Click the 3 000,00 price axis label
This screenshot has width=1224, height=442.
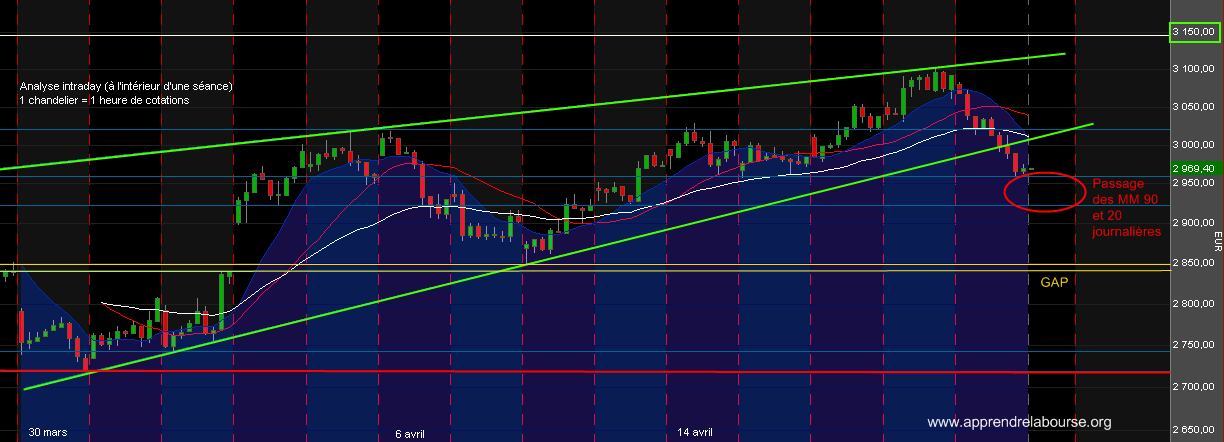point(1195,145)
